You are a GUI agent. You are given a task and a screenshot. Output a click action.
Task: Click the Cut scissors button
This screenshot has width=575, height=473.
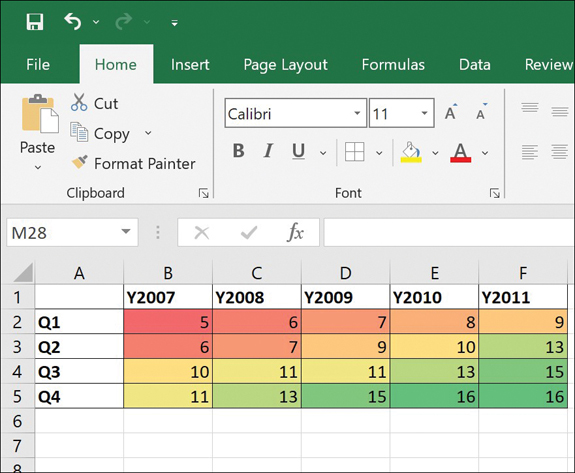[95, 103]
